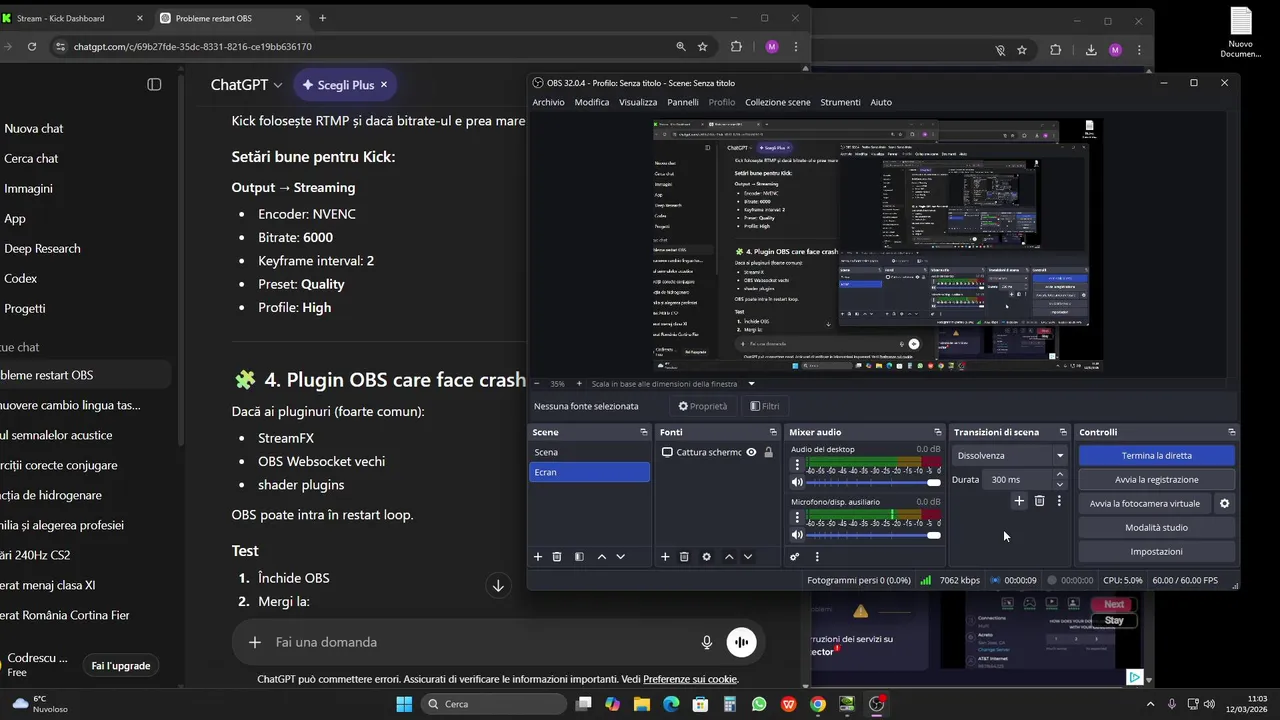Image resolution: width=1280 pixels, height=720 pixels.
Task: Delete selected source in Fonti panel
Action: [x=684, y=557]
